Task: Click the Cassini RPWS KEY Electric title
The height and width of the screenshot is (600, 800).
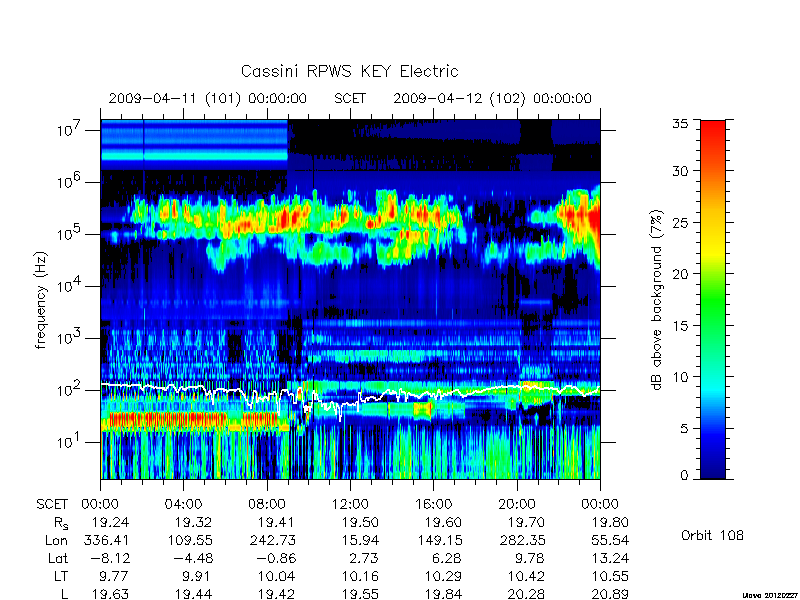Action: [349, 71]
